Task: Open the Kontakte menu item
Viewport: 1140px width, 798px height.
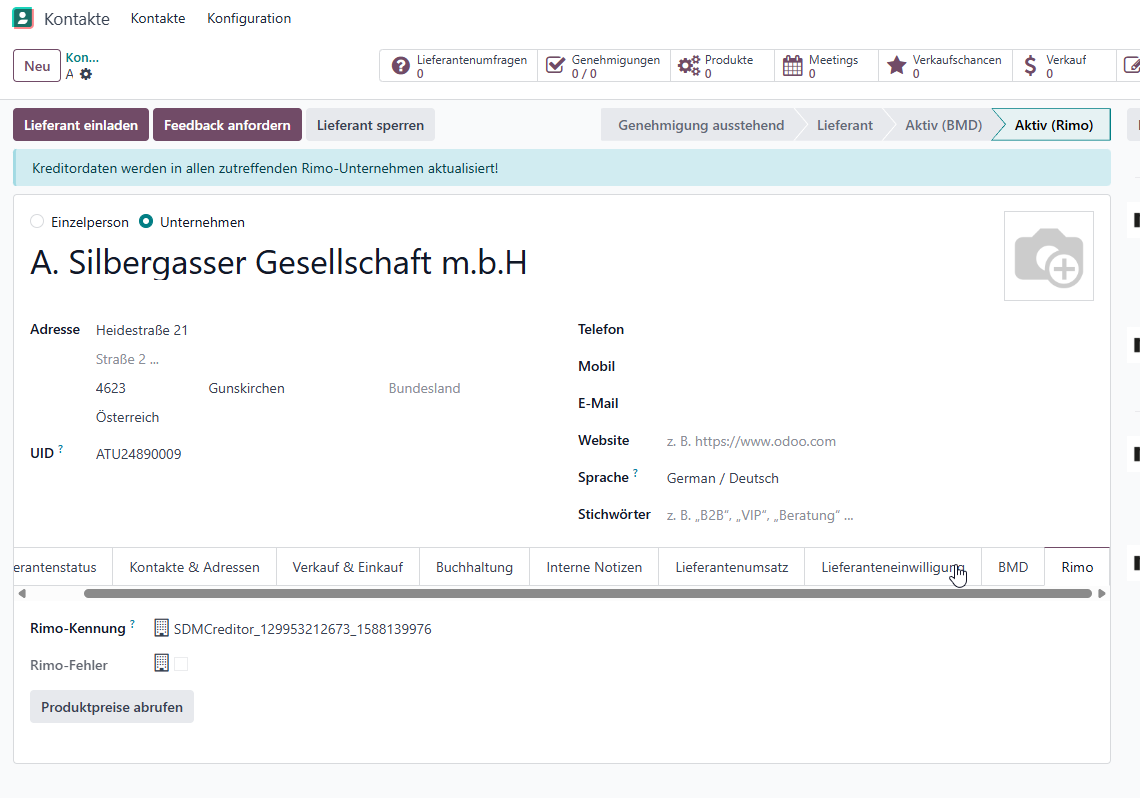Action: click(158, 18)
